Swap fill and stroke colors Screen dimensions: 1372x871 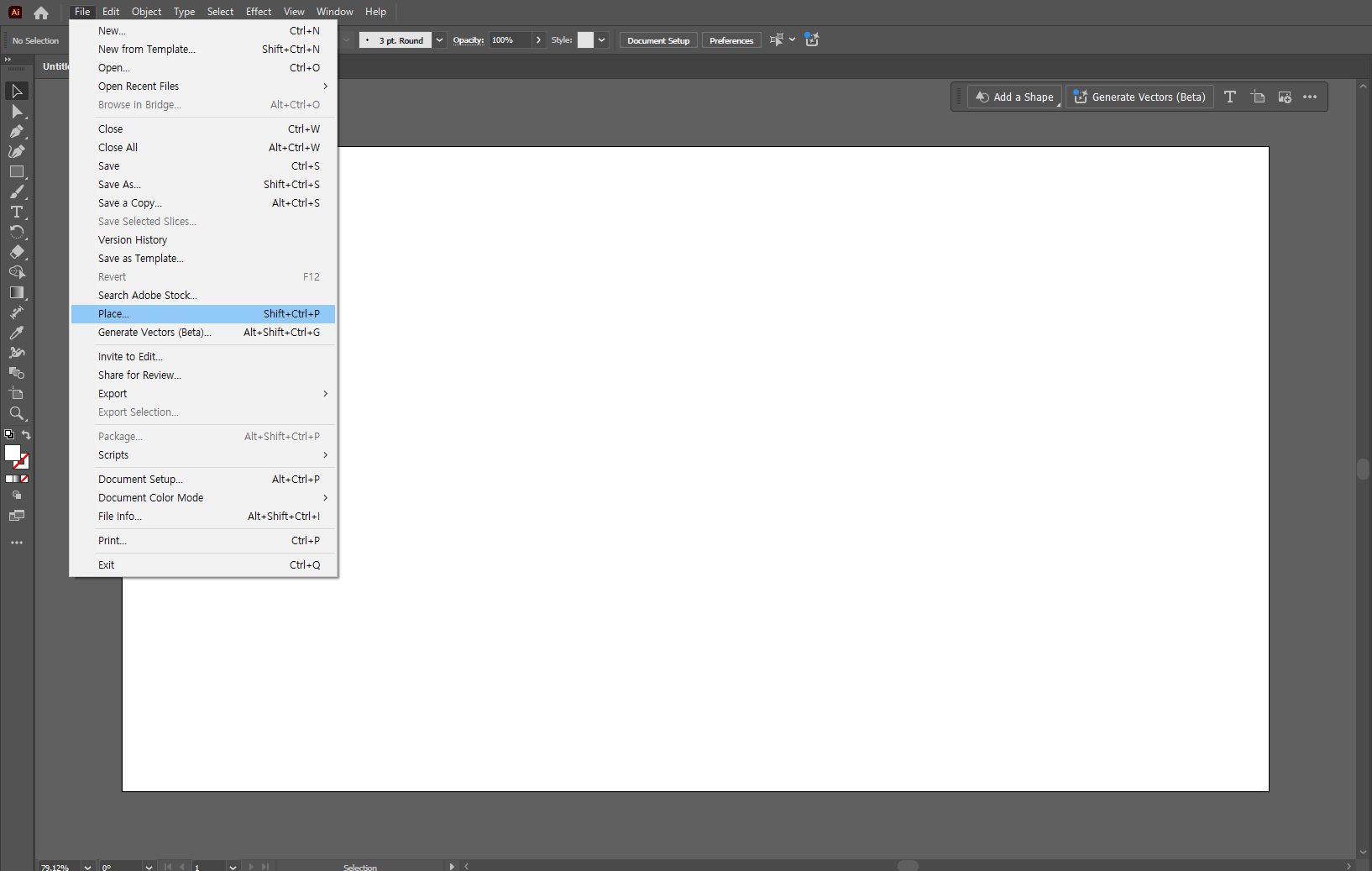(26, 435)
